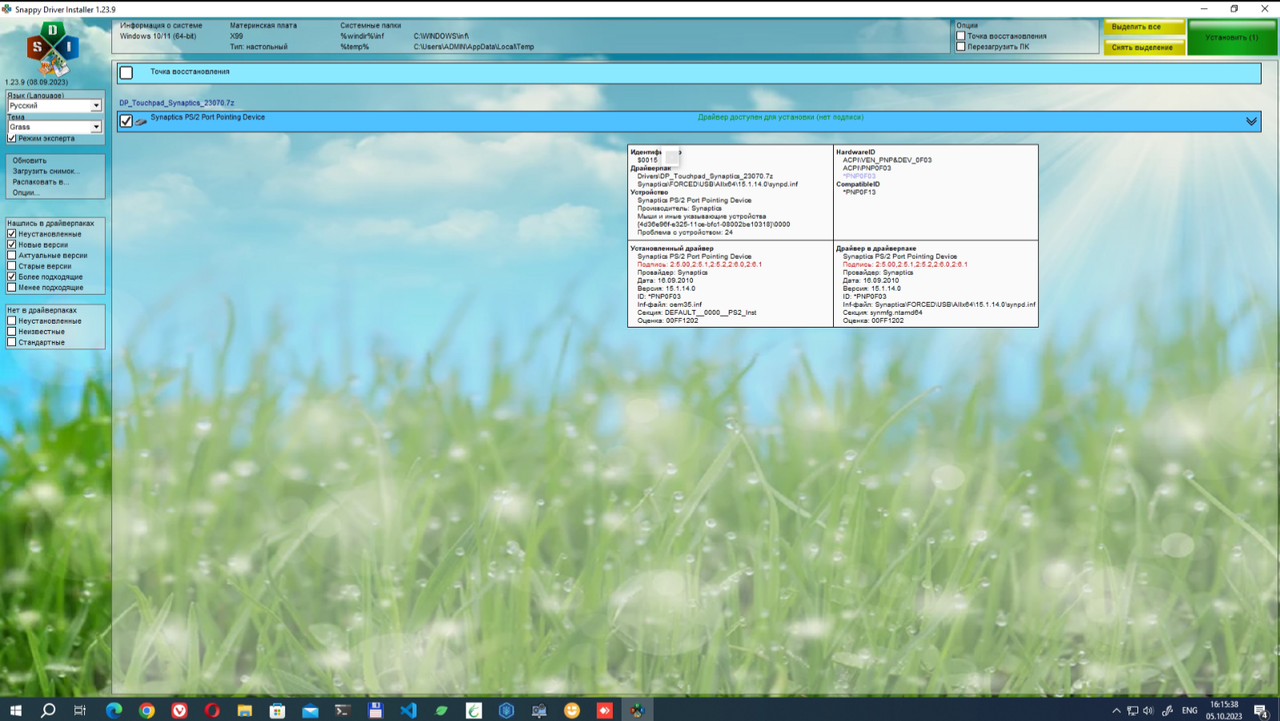
Task: Open Windows taskbar search
Action: [x=48, y=710]
